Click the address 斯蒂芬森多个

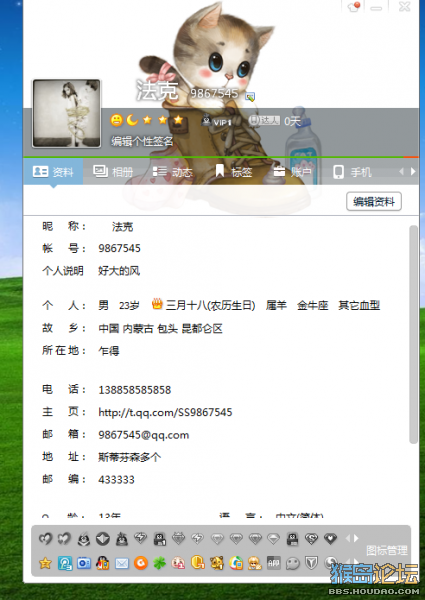129,457
